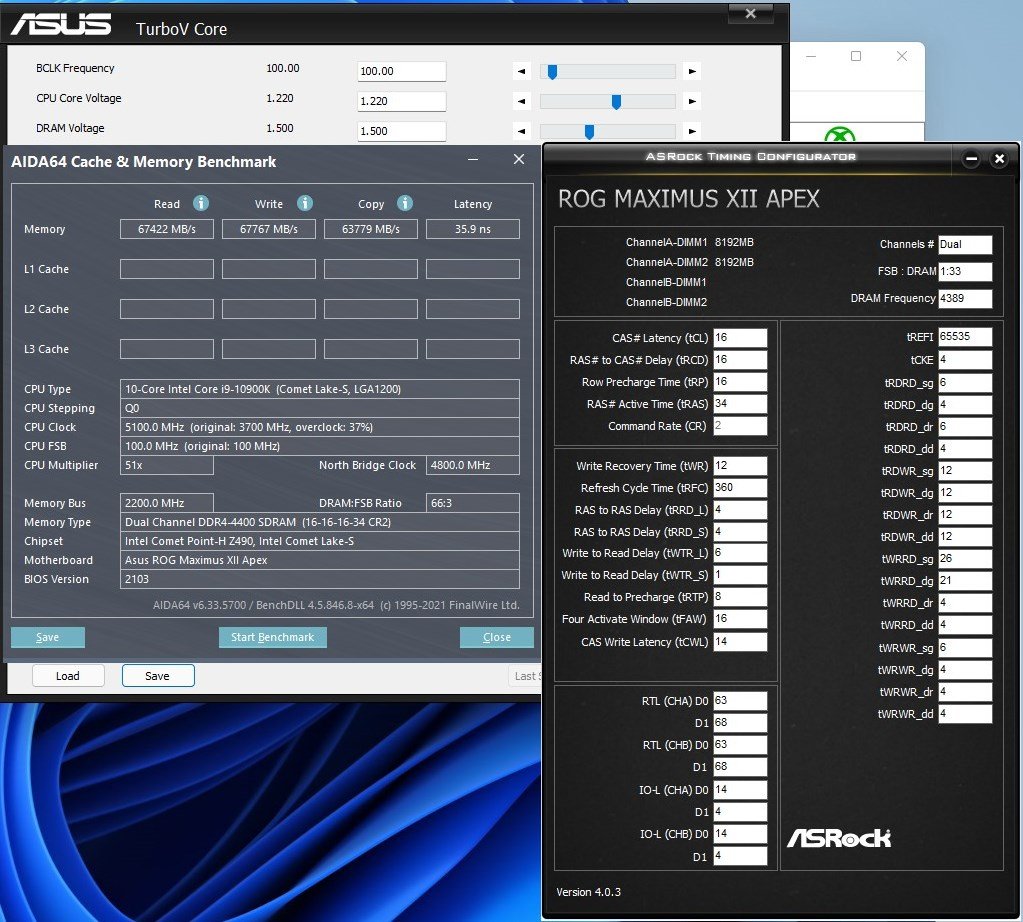This screenshot has height=922, width=1023.
Task: Click the Start Benchmark button
Action: pos(273,637)
